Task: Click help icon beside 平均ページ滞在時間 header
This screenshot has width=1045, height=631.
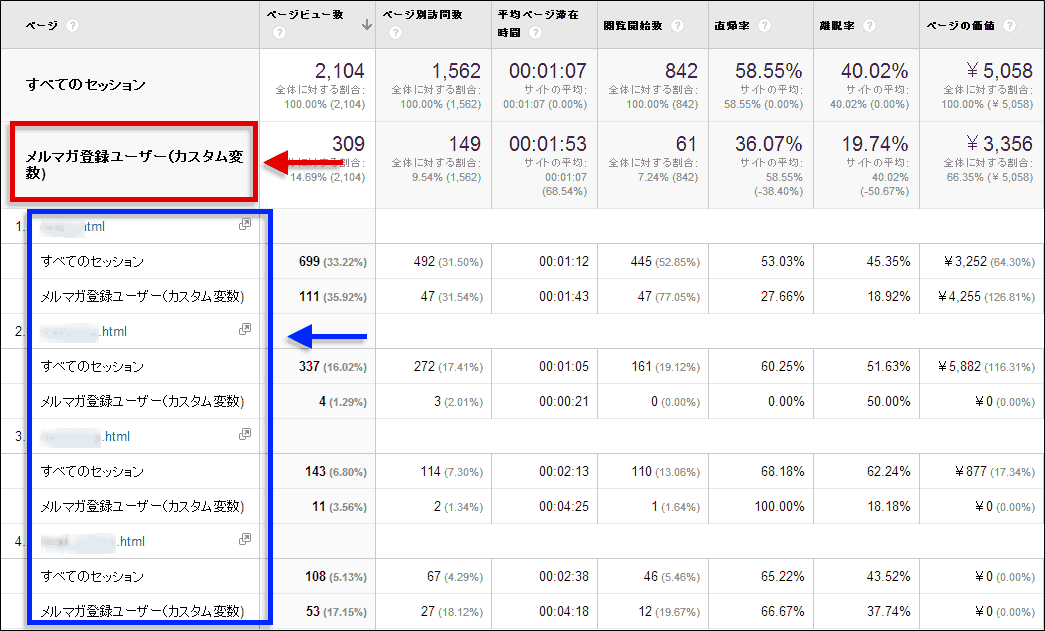Action: click(537, 33)
